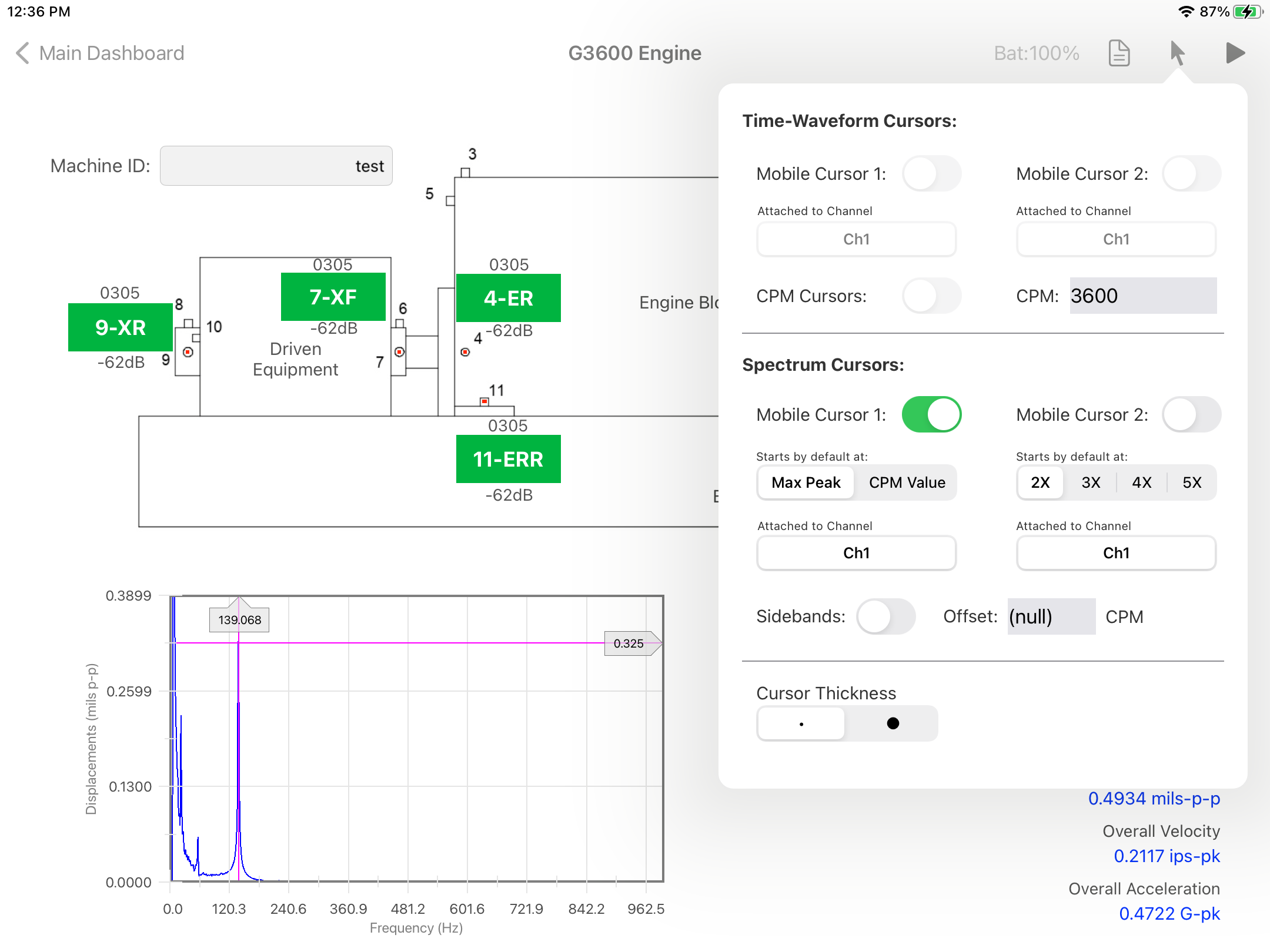
Task: Select thin cursor thickness dot
Action: coord(801,723)
